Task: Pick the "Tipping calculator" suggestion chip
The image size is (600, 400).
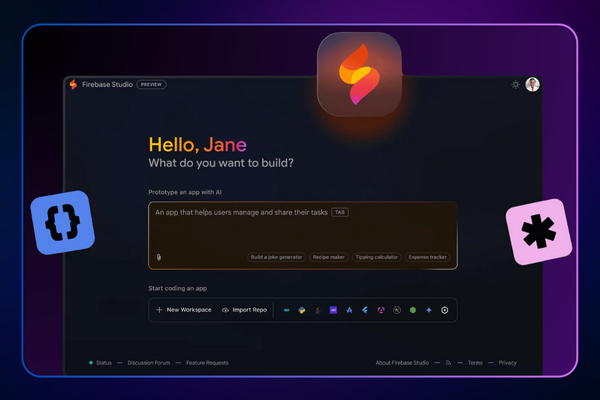Action: (x=377, y=257)
